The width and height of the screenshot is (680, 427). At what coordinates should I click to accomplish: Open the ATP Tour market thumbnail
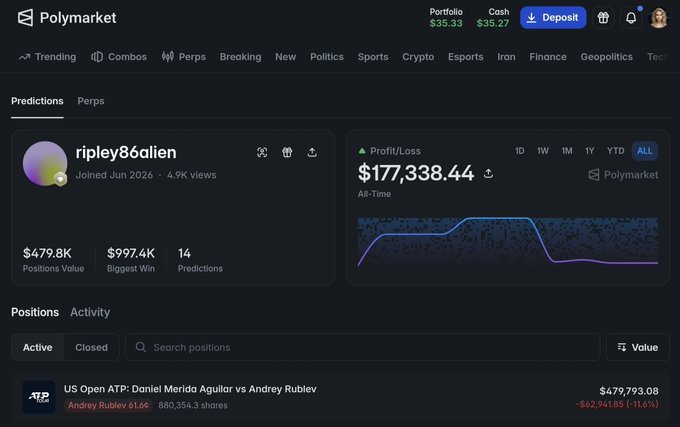[x=39, y=397]
